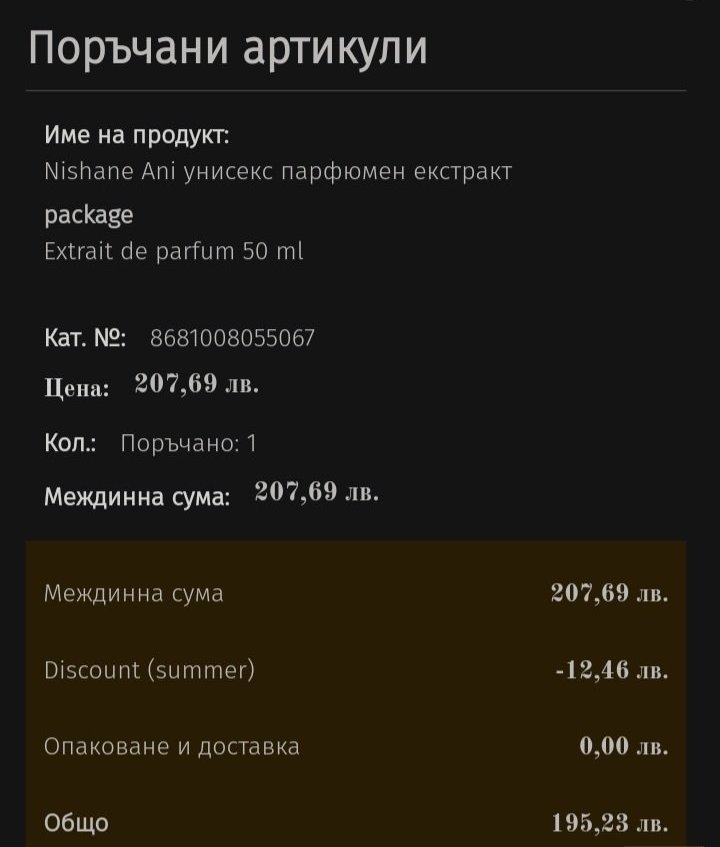Select catalog number 8681008055067
The width and height of the screenshot is (720, 847).
232,338
